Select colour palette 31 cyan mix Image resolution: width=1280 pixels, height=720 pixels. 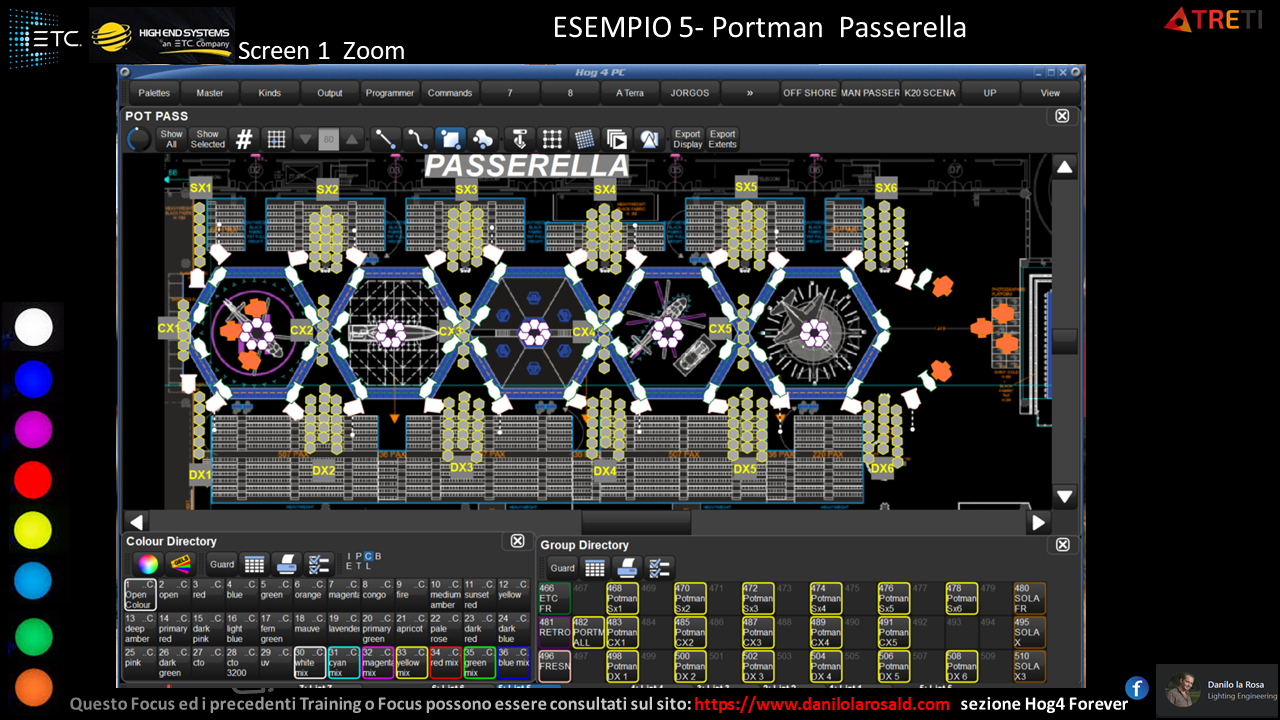tap(343, 662)
